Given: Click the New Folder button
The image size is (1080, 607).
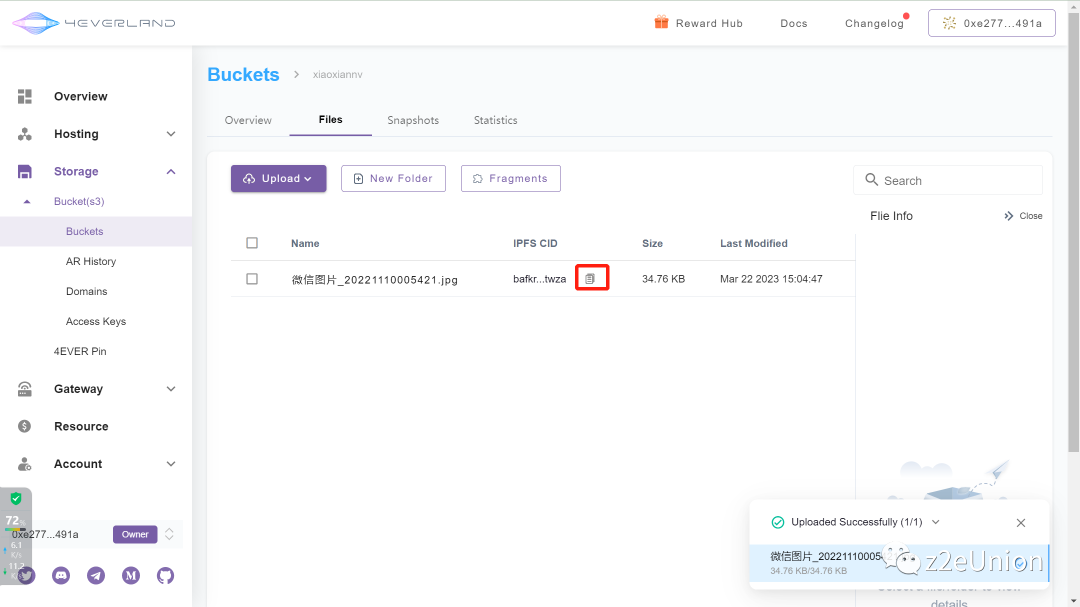Looking at the screenshot, I should pyautogui.click(x=393, y=179).
